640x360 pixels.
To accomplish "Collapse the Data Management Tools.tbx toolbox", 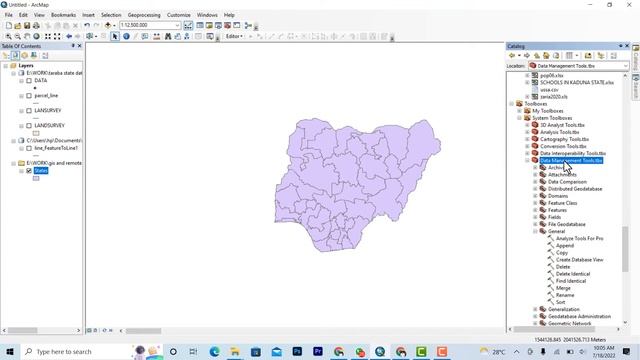I will tap(527, 160).
